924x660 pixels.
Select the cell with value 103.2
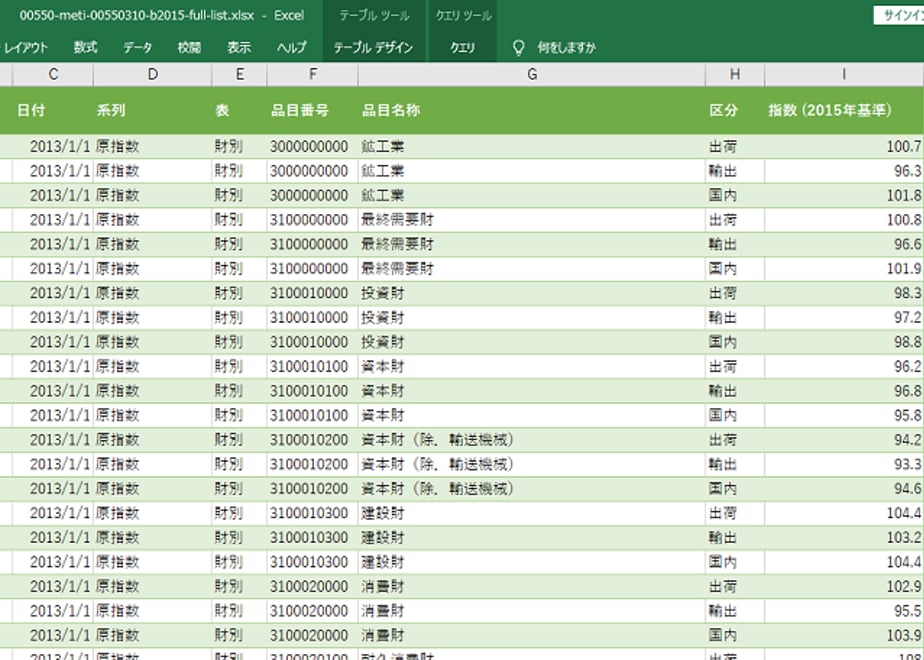pos(844,538)
